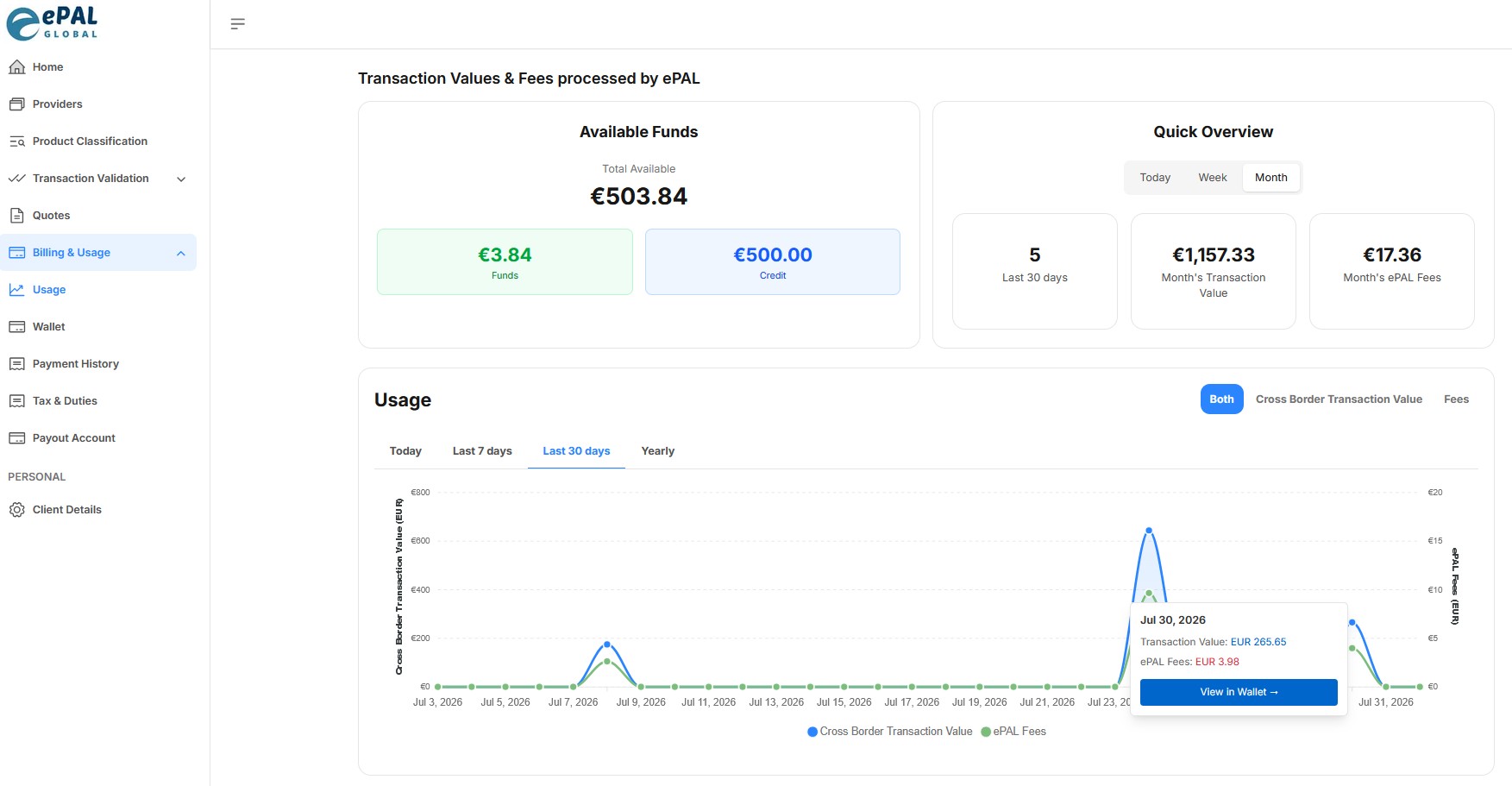Click the Transaction Validation double-check icon
Viewport: 1512px width, 786px height.
click(16, 179)
